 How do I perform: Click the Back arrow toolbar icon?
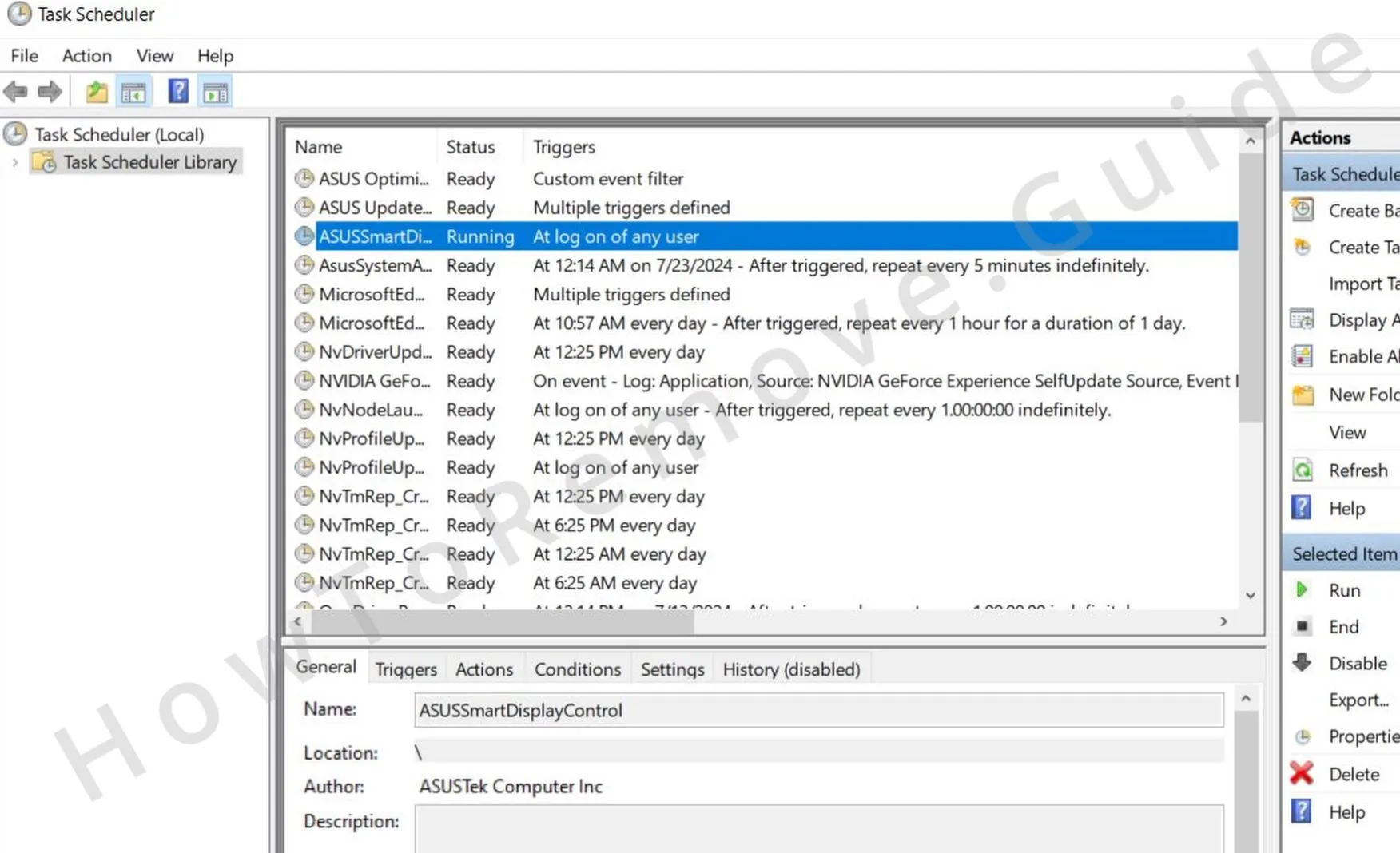(x=15, y=92)
